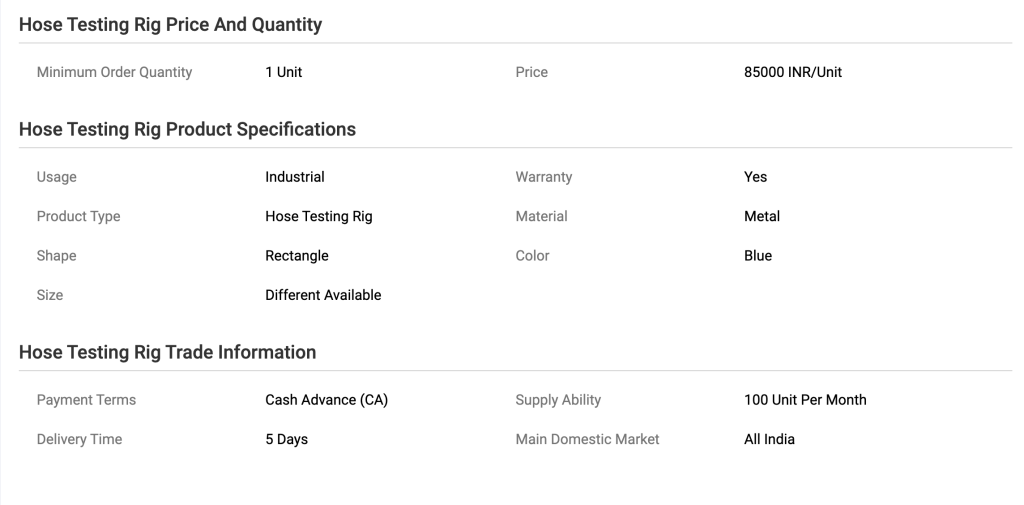This screenshot has width=1024, height=505.
Task: Click the Supply Ability label
Action: [558, 400]
